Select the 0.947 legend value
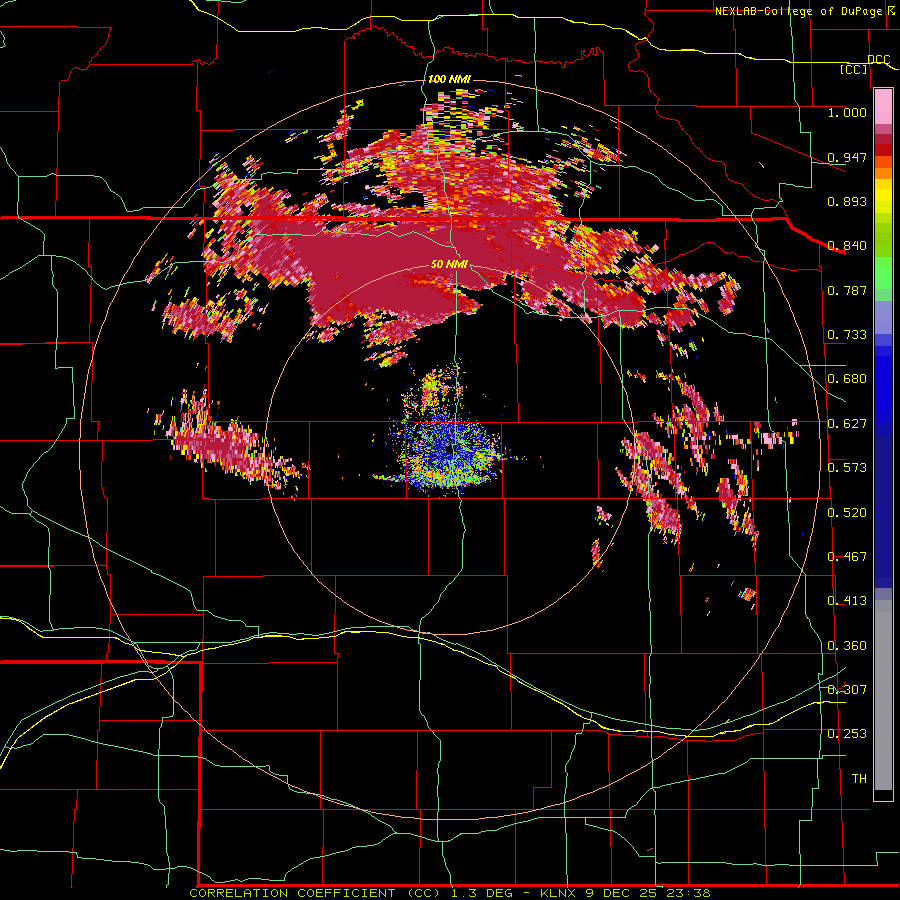This screenshot has height=900, width=900. tap(847, 157)
